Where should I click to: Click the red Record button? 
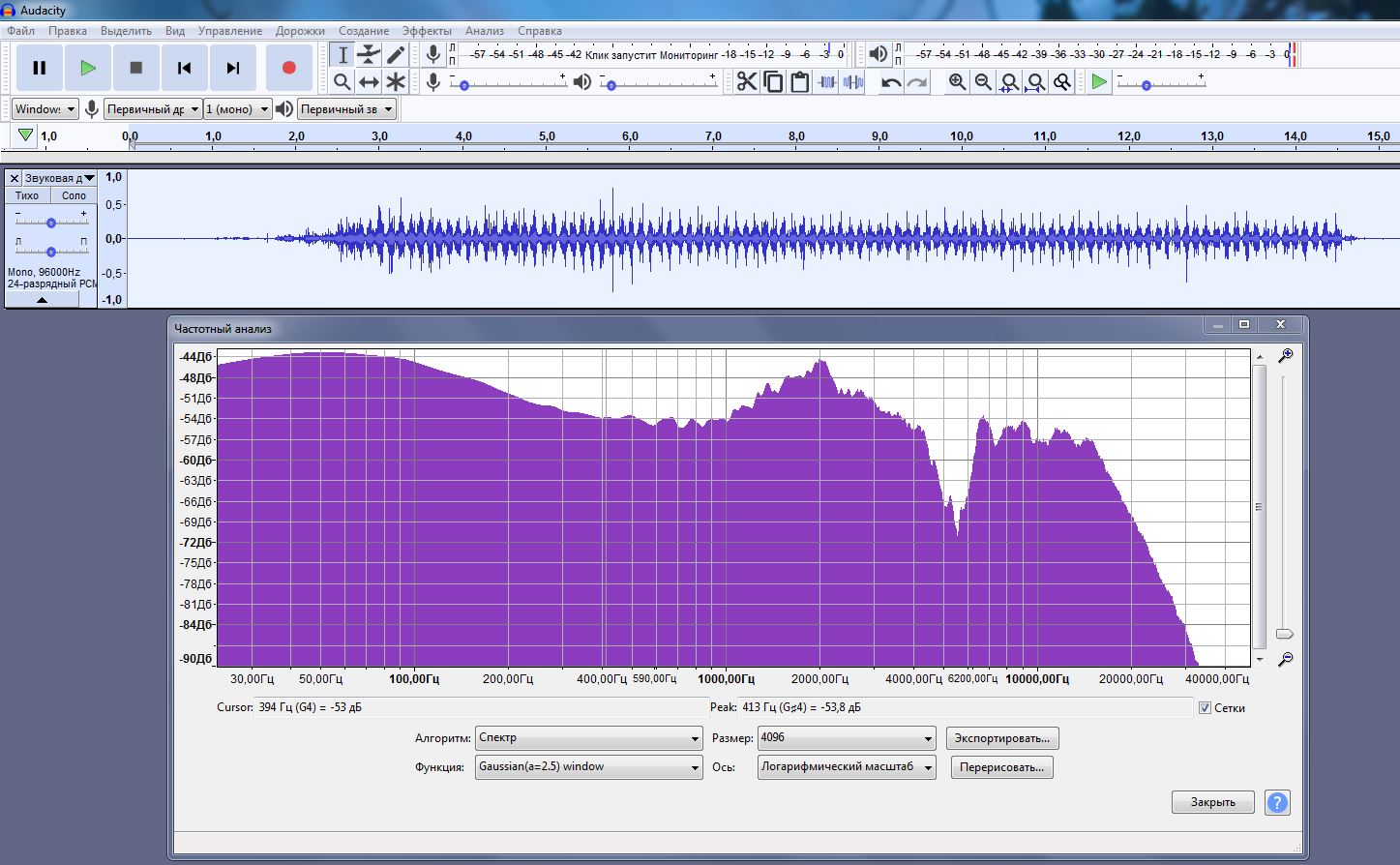[288, 68]
